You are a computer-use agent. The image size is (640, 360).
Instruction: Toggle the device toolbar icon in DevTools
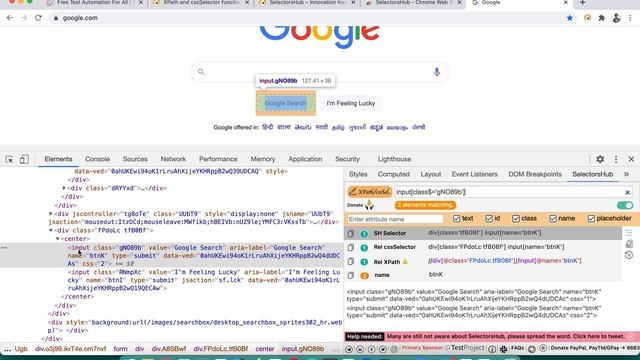point(24,159)
